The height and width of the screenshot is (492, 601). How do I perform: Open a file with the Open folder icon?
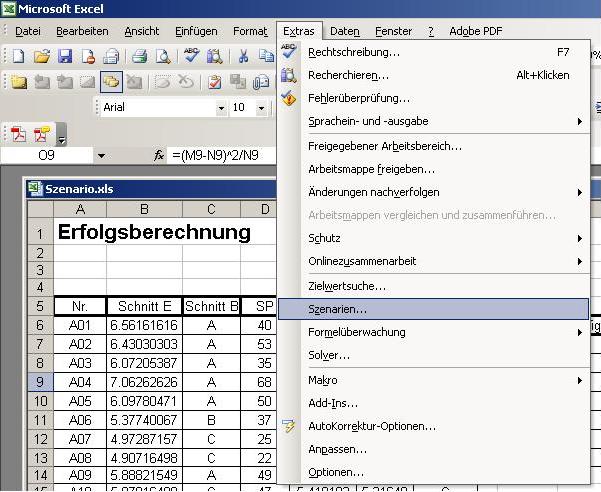point(42,56)
